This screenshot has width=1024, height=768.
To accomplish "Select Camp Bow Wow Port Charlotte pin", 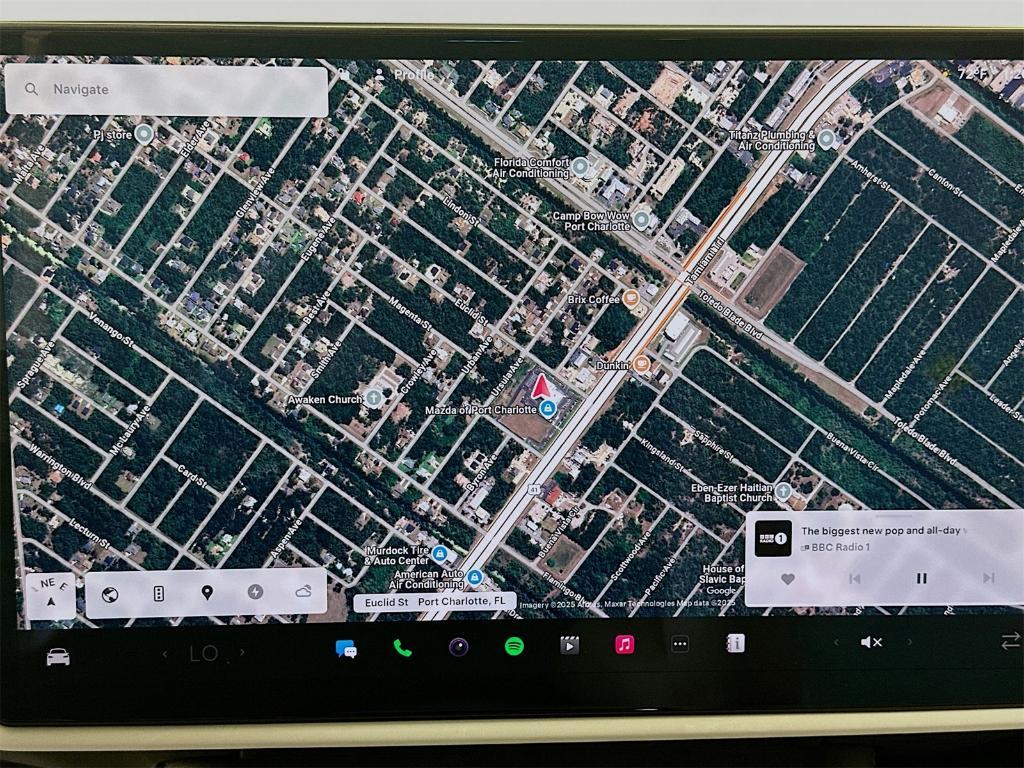I will (641, 220).
